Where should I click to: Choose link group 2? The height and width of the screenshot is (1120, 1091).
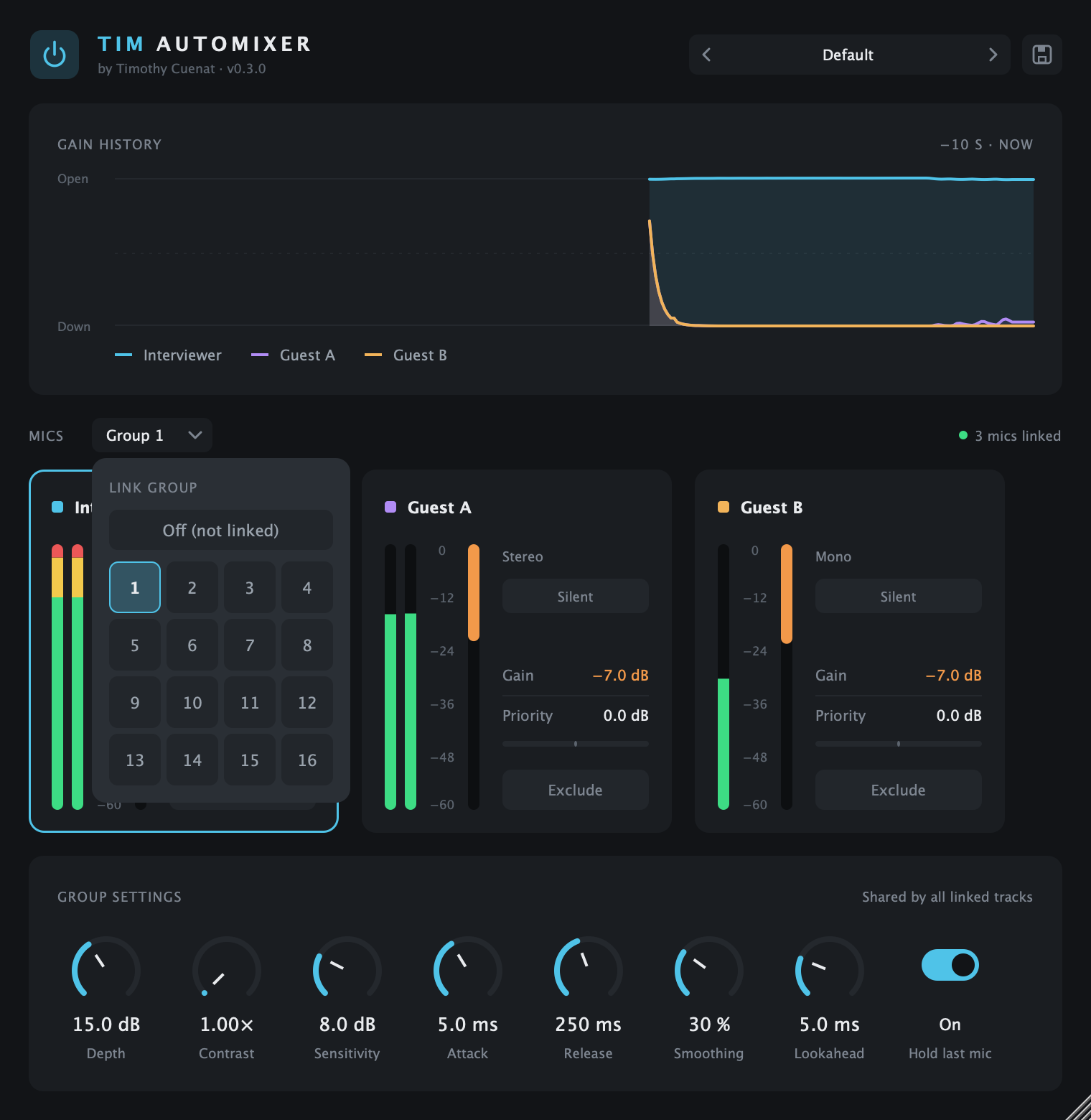click(x=192, y=587)
